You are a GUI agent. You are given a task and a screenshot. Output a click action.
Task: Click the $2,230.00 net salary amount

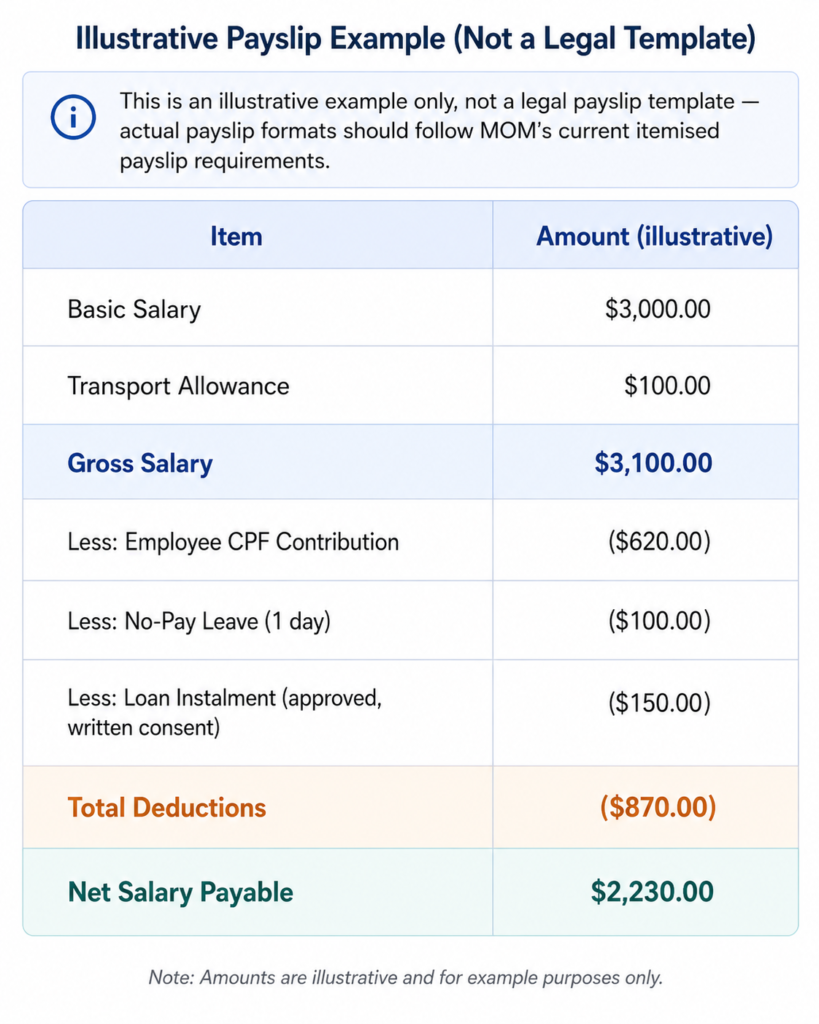click(x=652, y=891)
